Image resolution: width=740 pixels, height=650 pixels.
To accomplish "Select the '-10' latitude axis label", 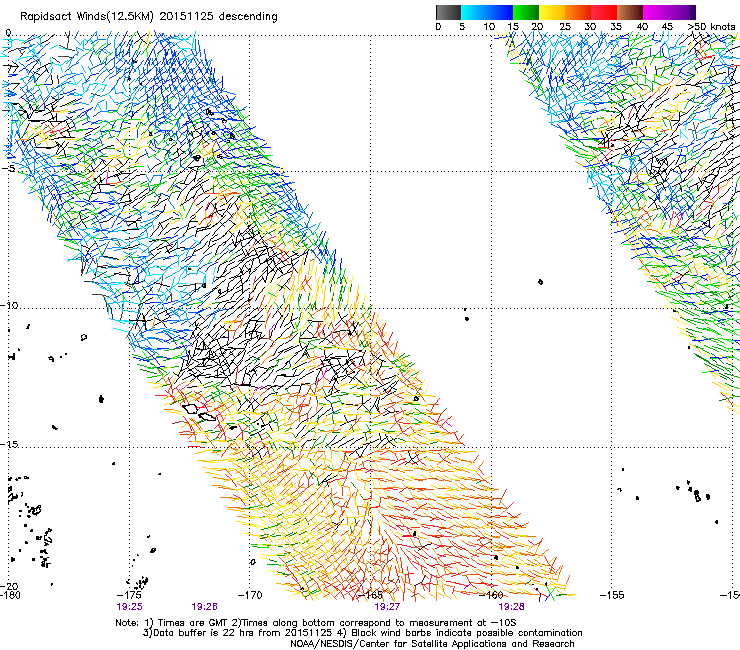I will pyautogui.click(x=9, y=305).
